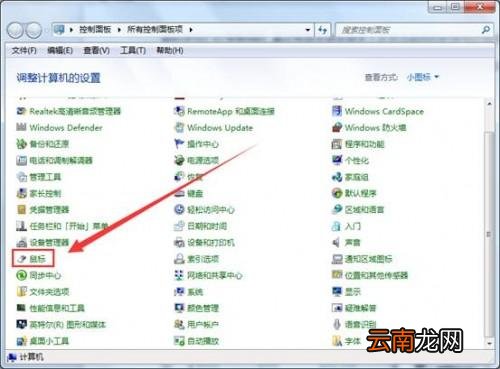Open the 查看(V) menu
Screen dimensions: 500x369
click(96, 51)
